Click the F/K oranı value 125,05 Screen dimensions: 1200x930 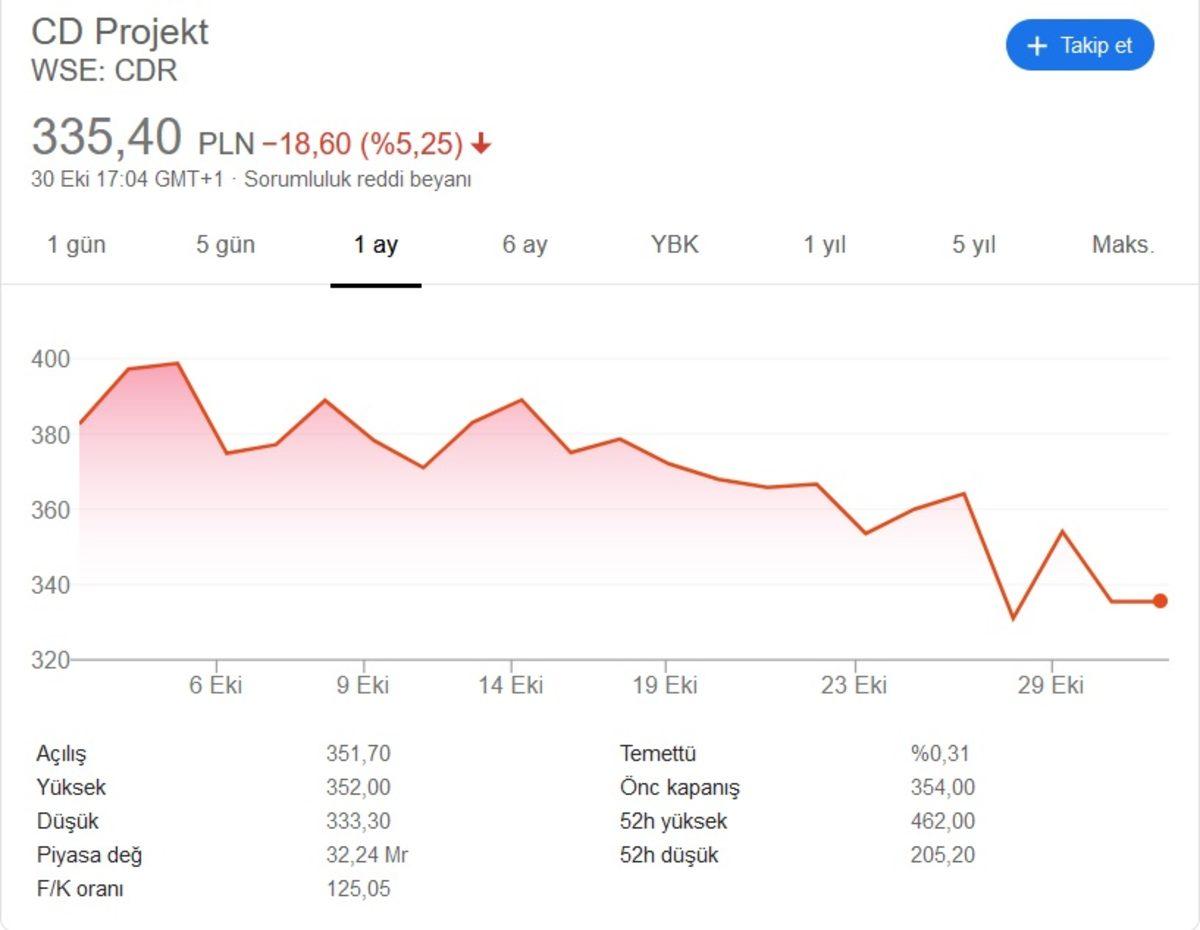(358, 889)
